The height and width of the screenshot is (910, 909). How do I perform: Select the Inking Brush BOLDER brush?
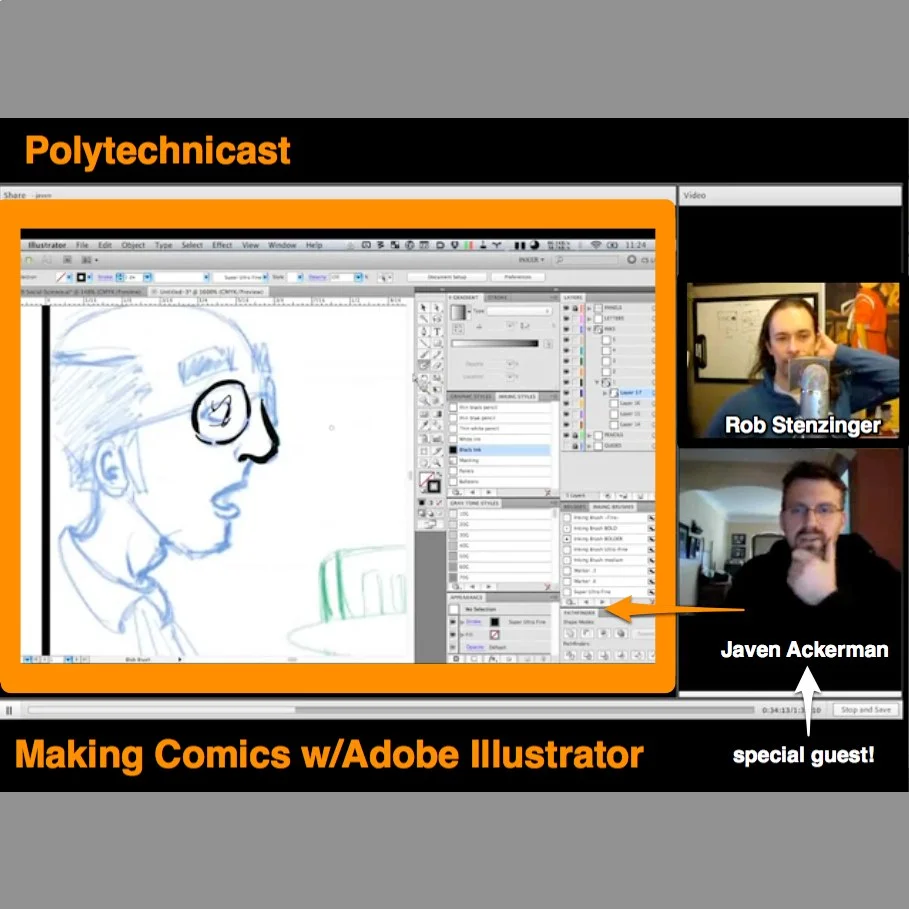click(608, 539)
